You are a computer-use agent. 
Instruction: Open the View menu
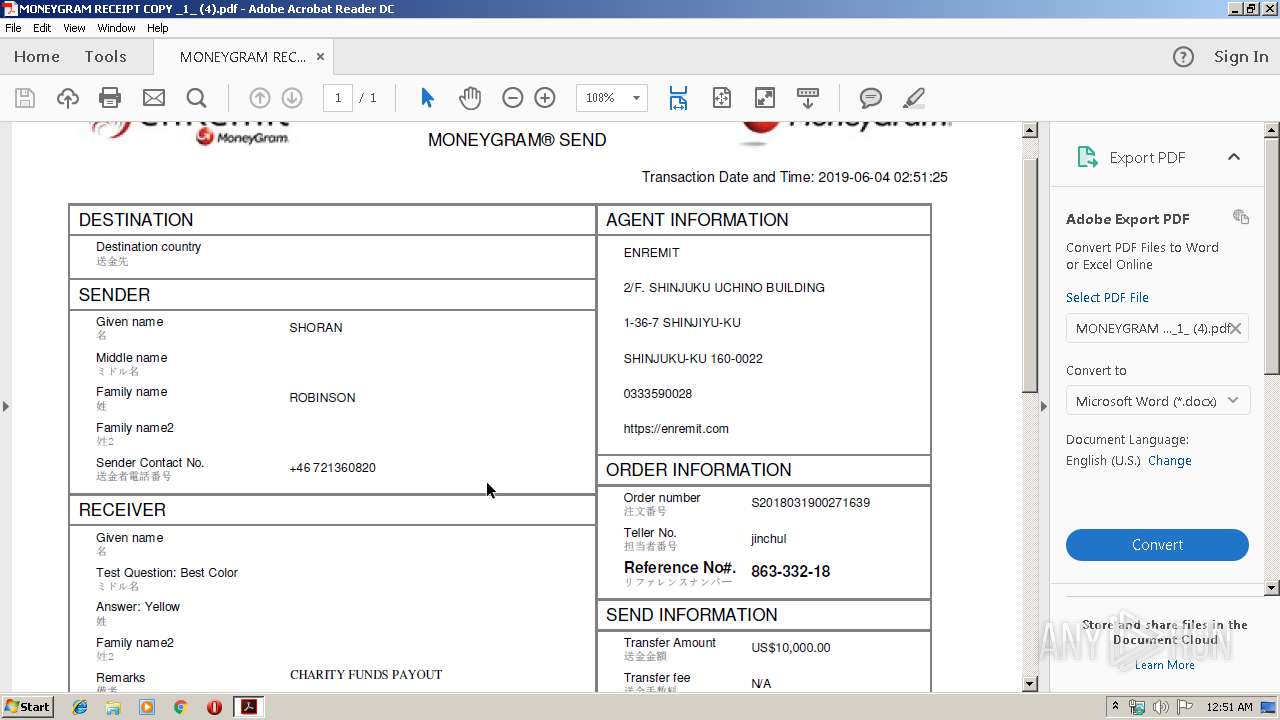[74, 28]
